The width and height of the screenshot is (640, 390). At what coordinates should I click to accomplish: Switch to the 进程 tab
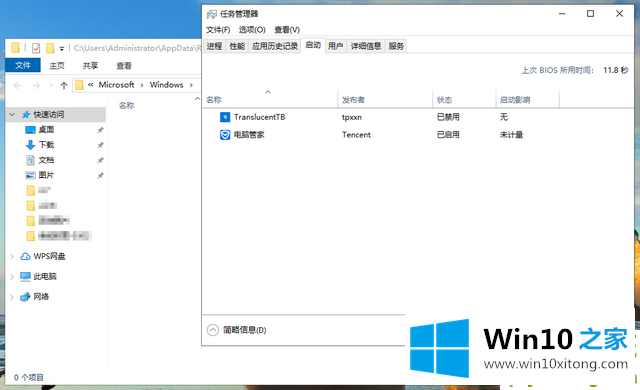[214, 46]
